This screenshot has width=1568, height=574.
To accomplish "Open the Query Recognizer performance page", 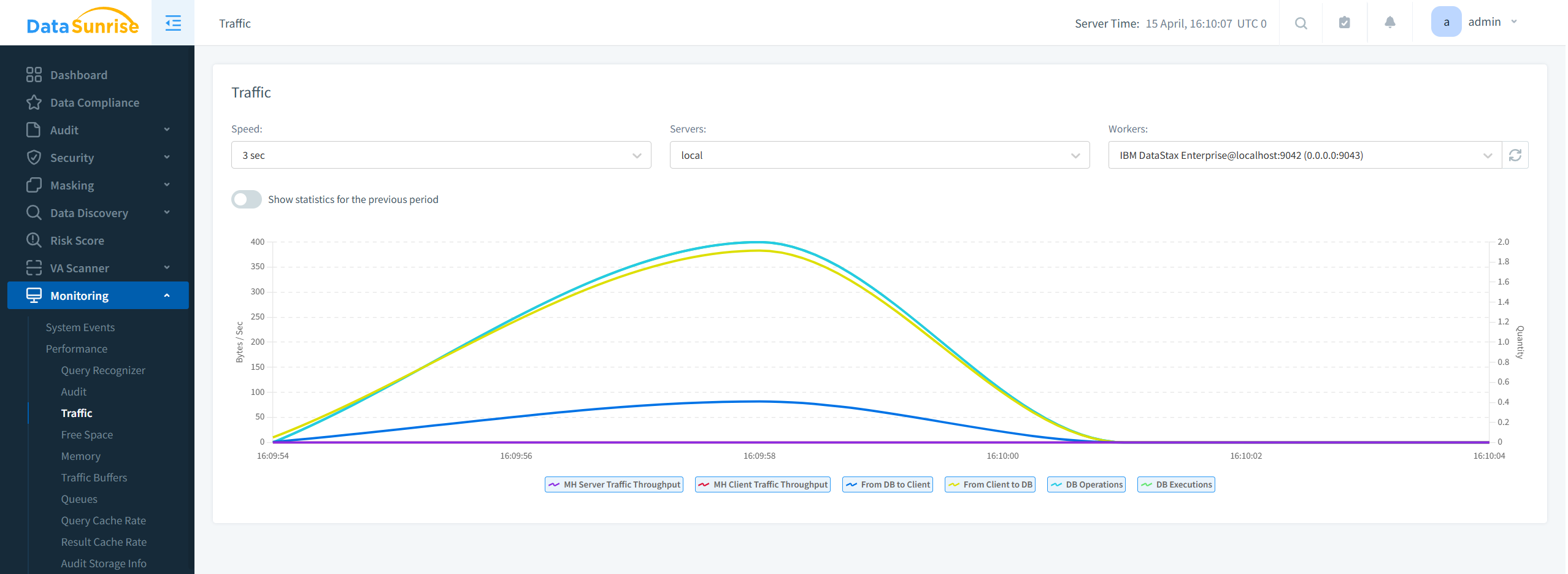I will (103, 370).
